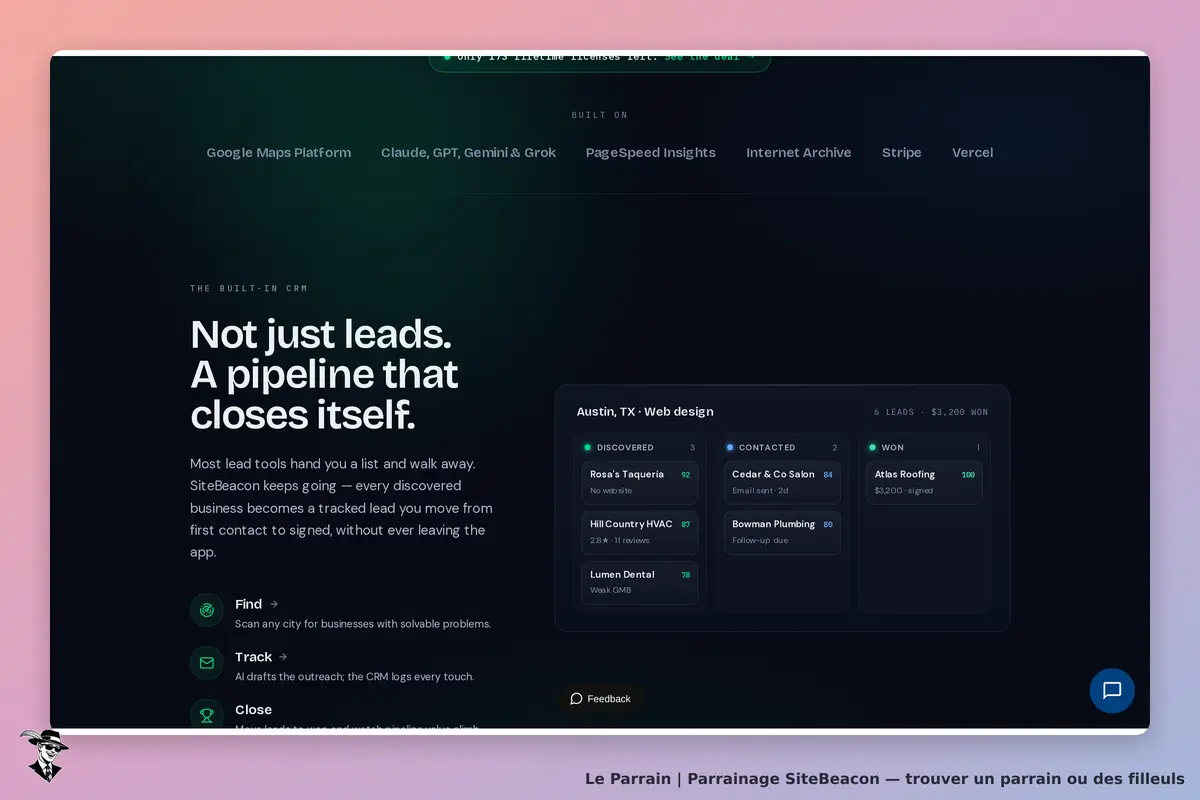The height and width of the screenshot is (800, 1200).
Task: Click score 100 on Atlas Roofing
Action: (968, 475)
